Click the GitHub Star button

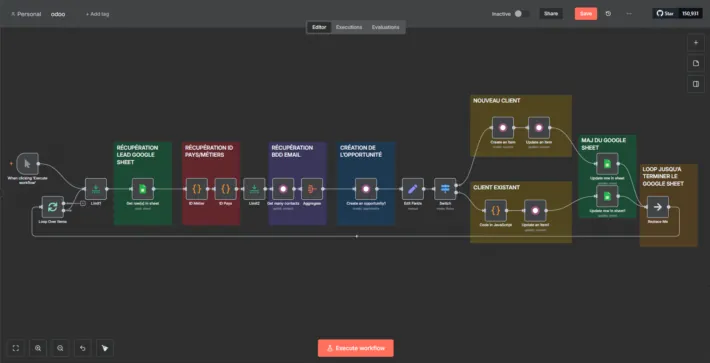pos(666,14)
